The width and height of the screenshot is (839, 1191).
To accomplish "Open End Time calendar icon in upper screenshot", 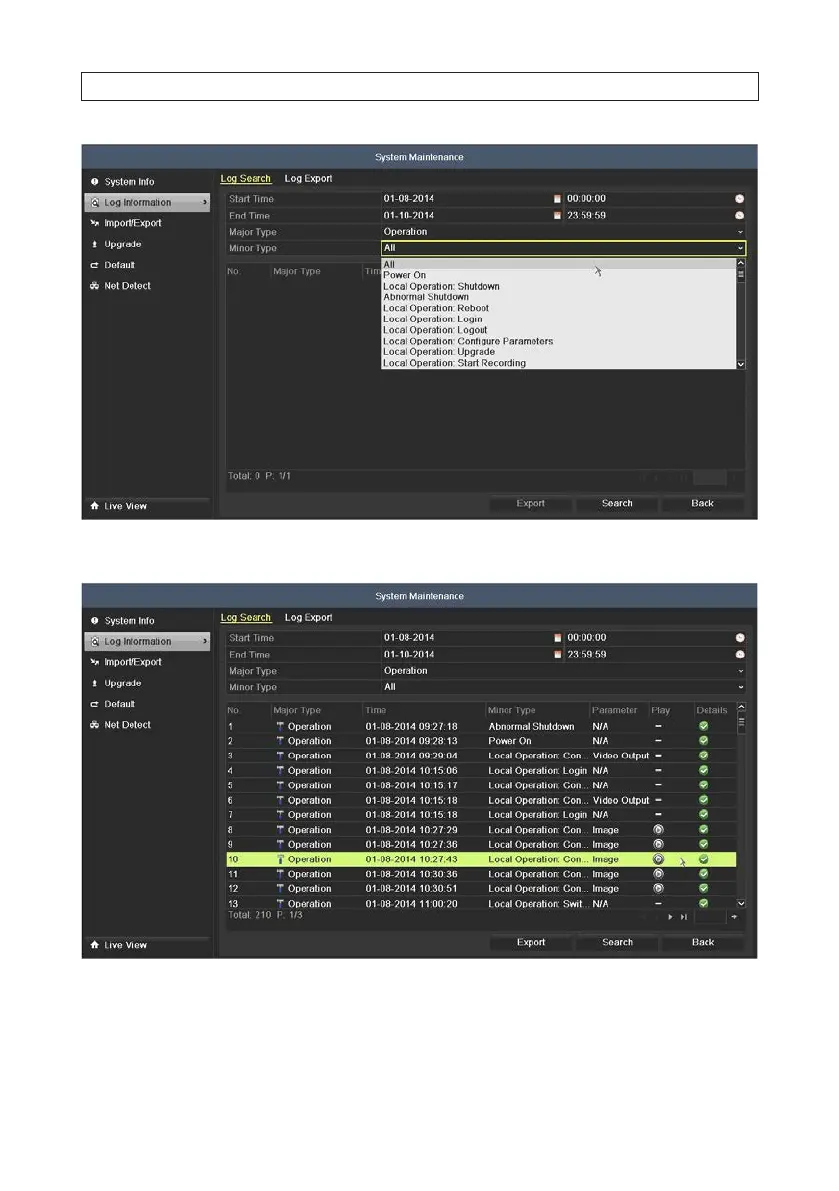I will (x=557, y=216).
